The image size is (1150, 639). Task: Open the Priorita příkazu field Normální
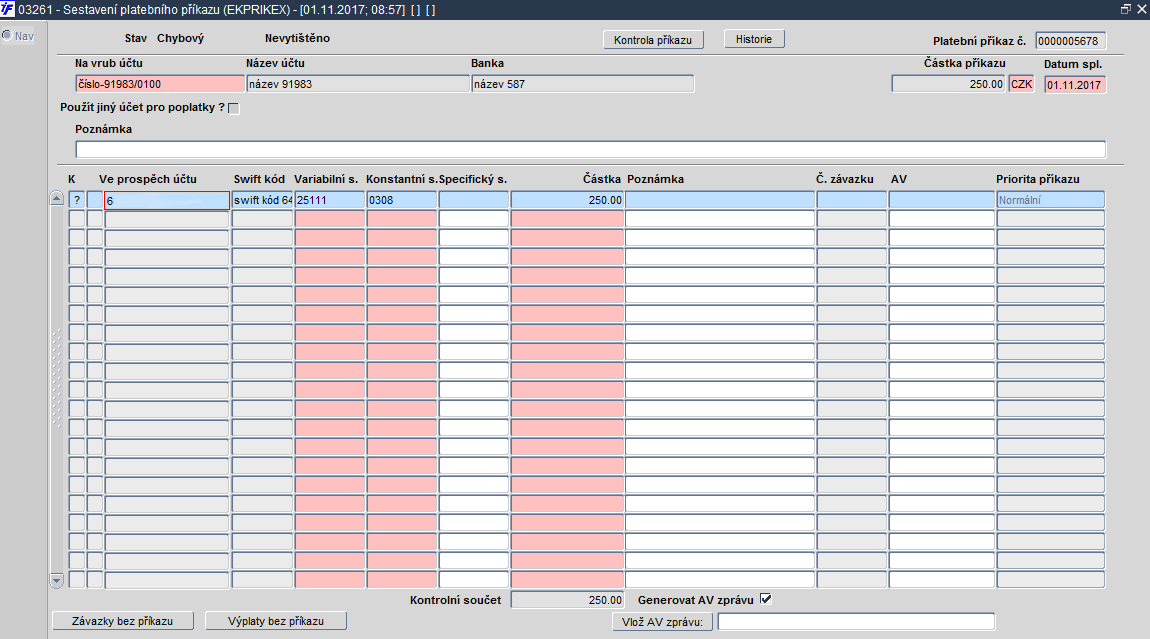tap(1050, 200)
